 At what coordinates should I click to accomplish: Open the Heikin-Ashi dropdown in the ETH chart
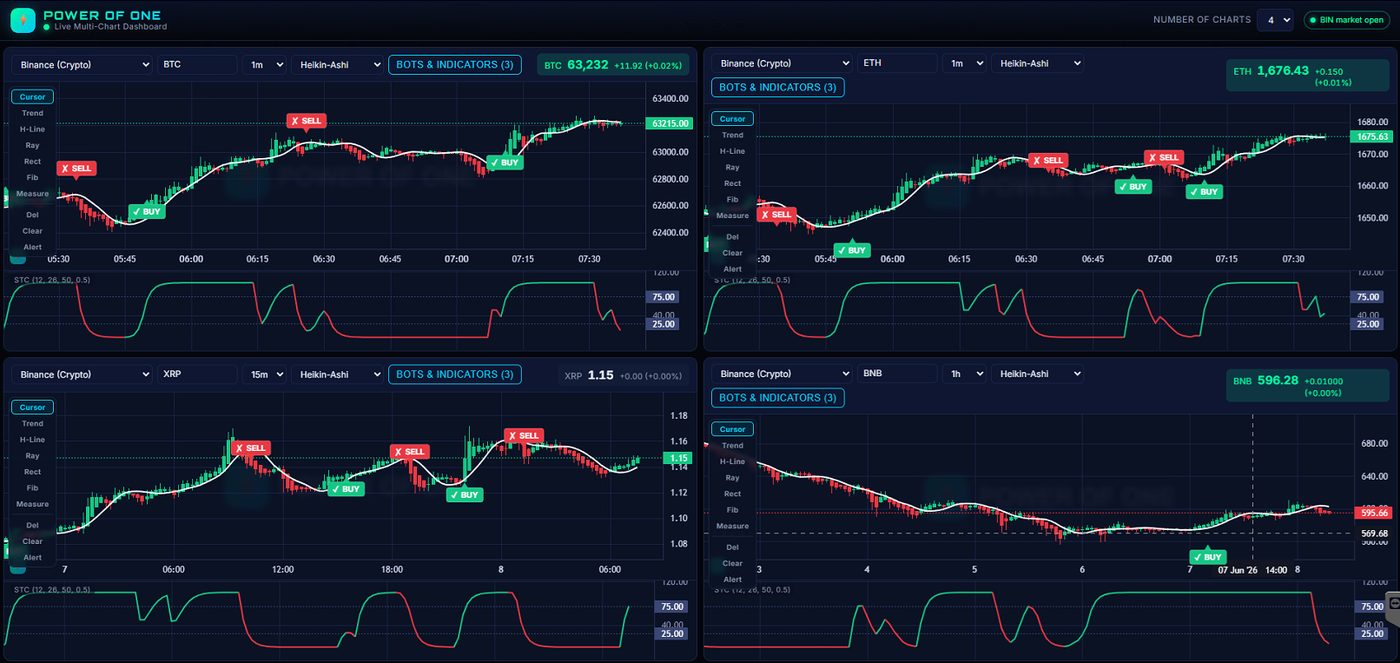(1037, 63)
